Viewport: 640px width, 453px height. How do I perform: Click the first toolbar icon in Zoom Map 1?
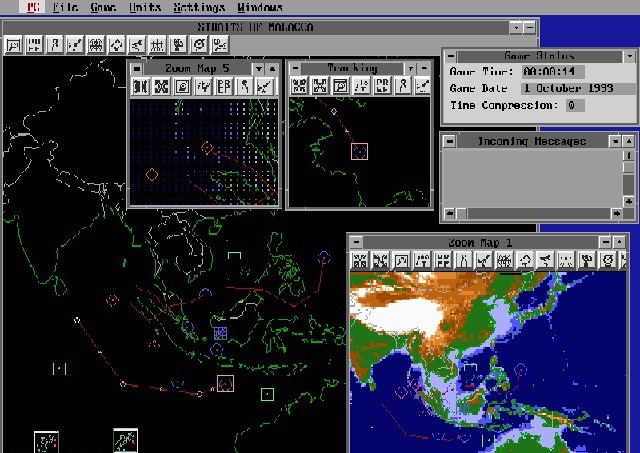coord(359,261)
